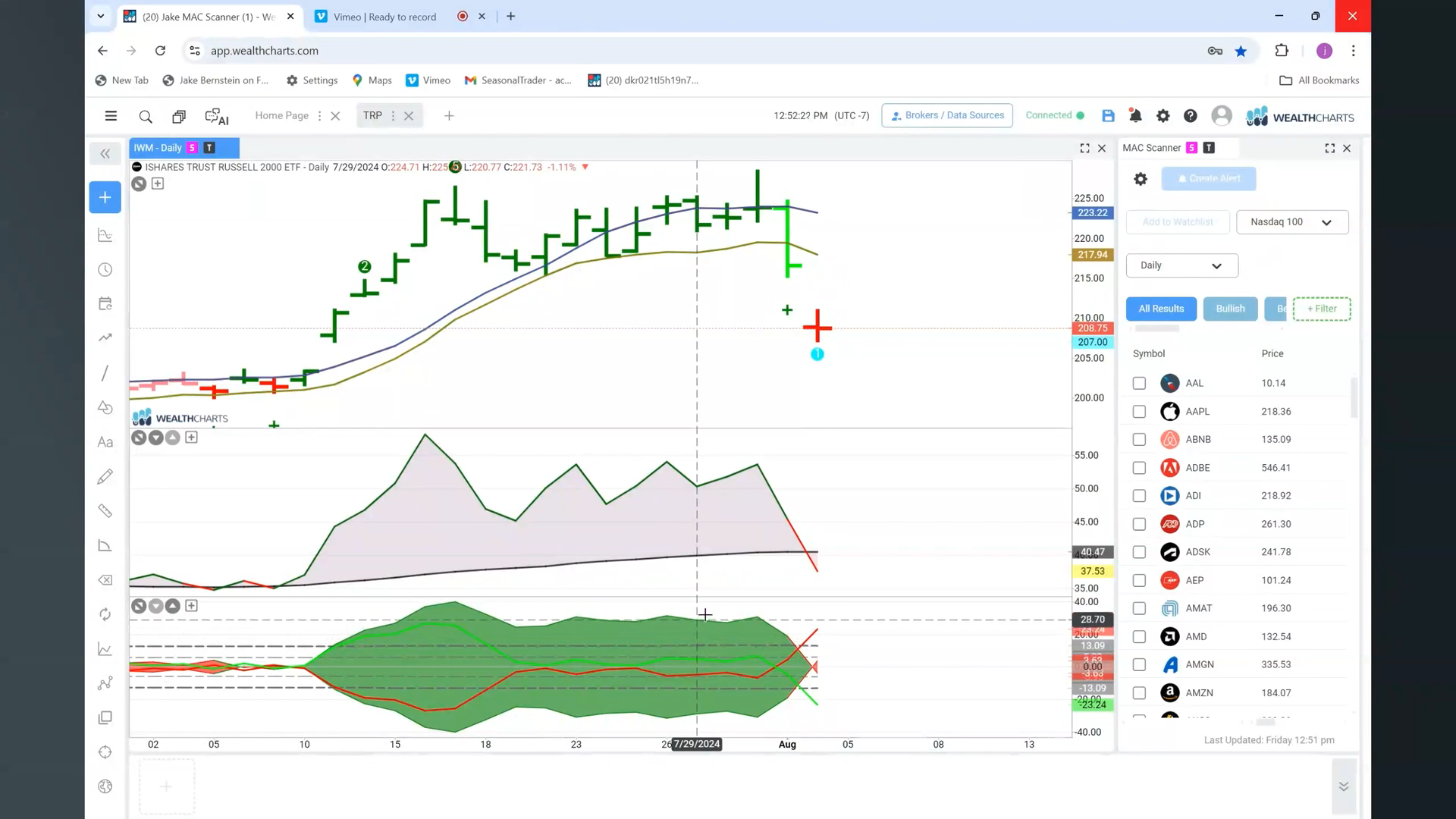Hide the bottom pane indicator

click(x=139, y=606)
